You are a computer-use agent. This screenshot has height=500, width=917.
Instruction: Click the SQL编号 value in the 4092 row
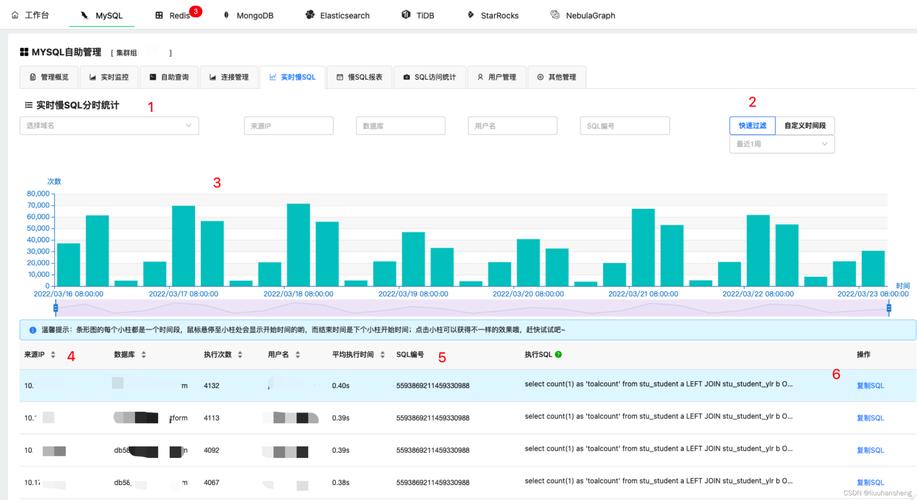point(433,450)
